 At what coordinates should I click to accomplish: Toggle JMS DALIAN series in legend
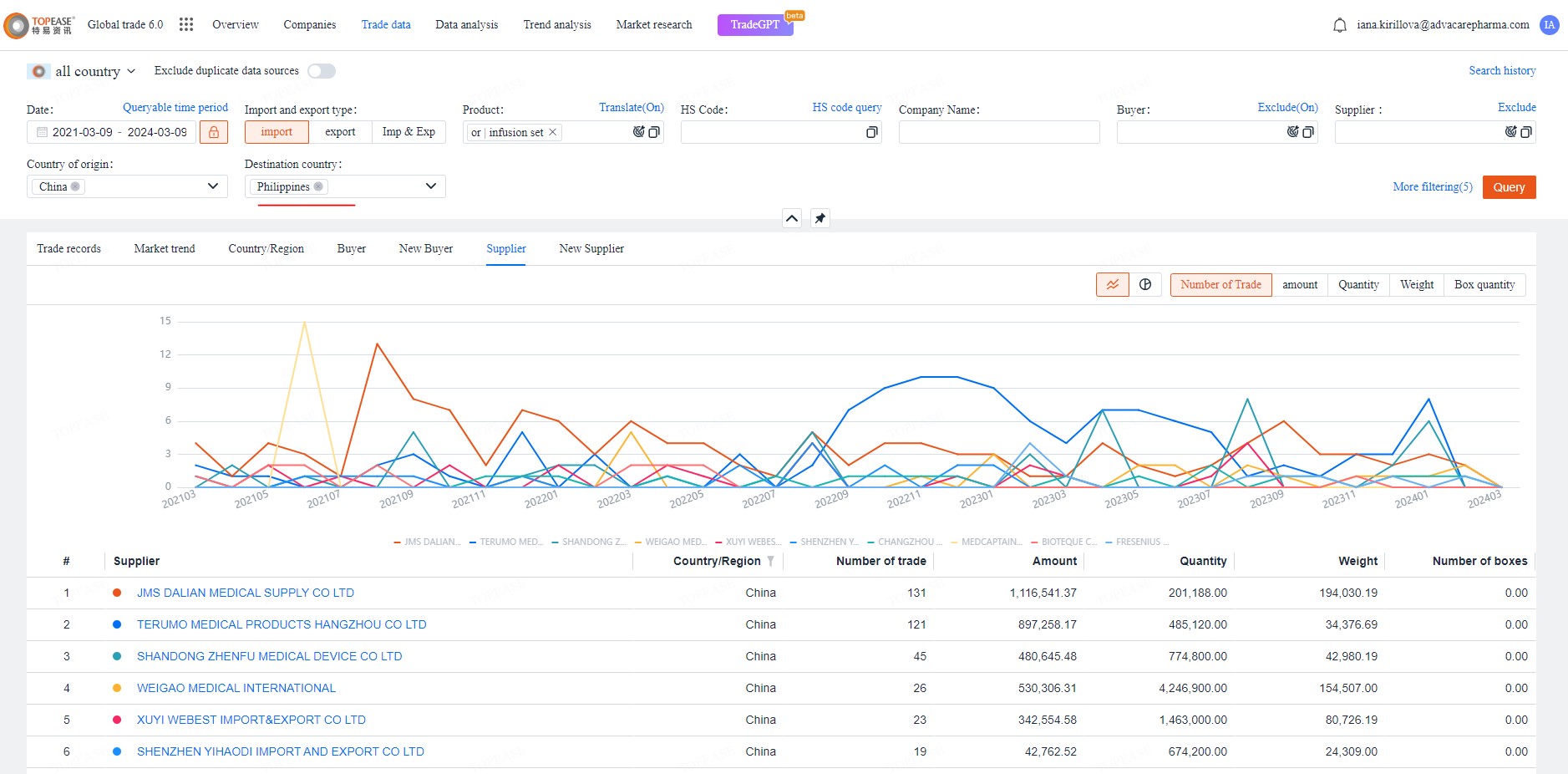427,542
